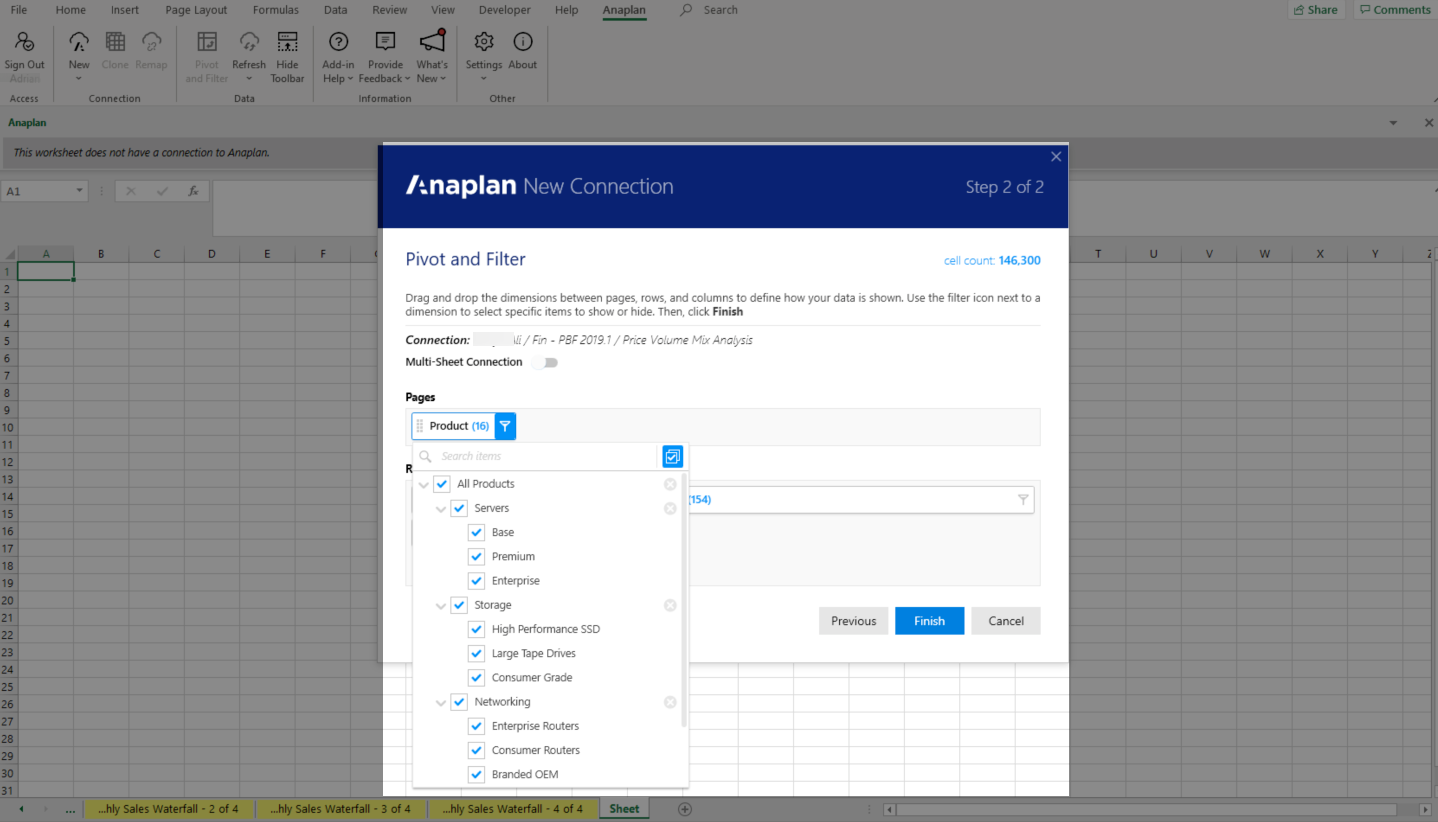Open Add-in Help icon
Screen dimensions: 1438x822
coord(338,42)
